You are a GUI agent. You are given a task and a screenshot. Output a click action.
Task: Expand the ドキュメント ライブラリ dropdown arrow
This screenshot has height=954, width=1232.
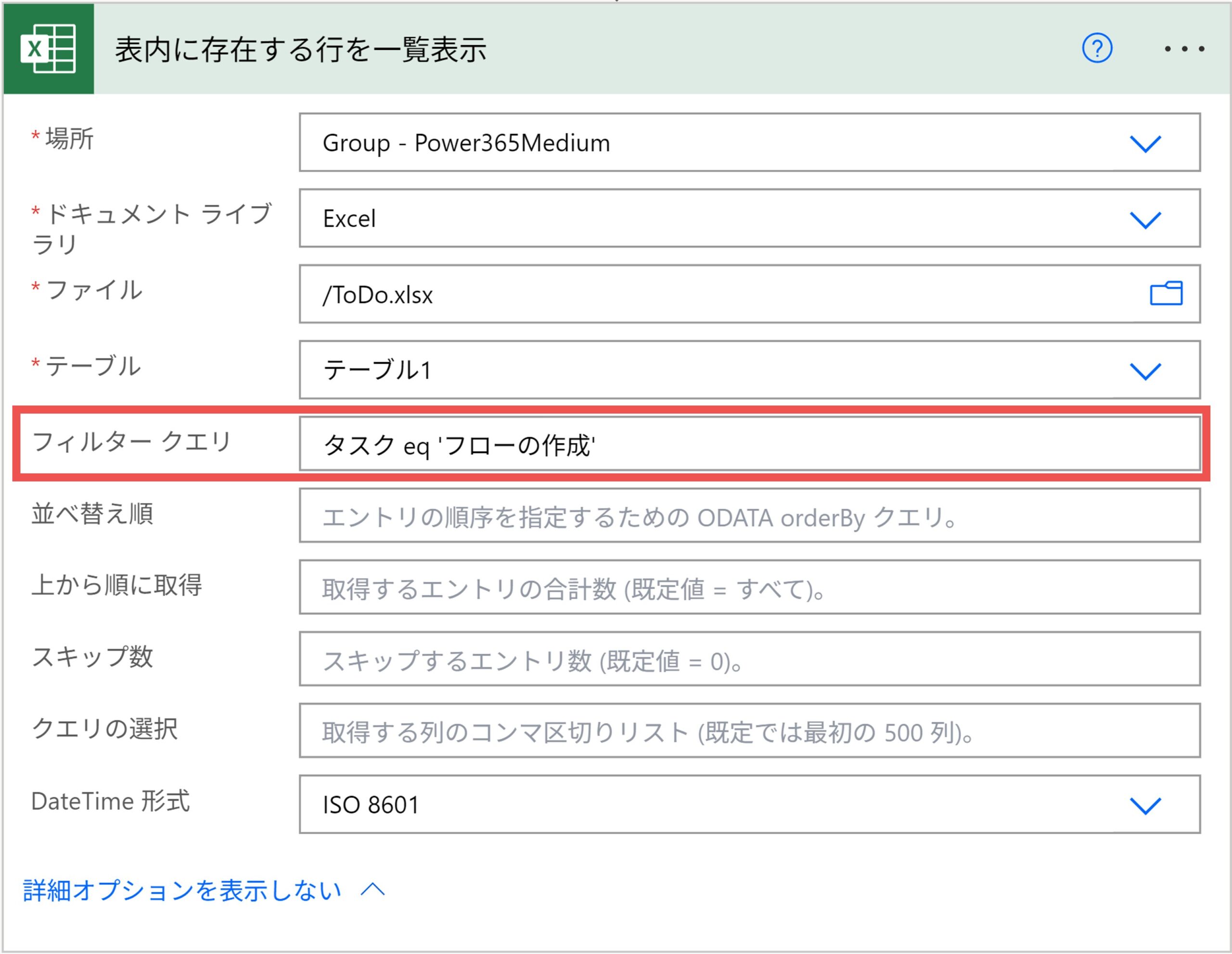[1145, 219]
